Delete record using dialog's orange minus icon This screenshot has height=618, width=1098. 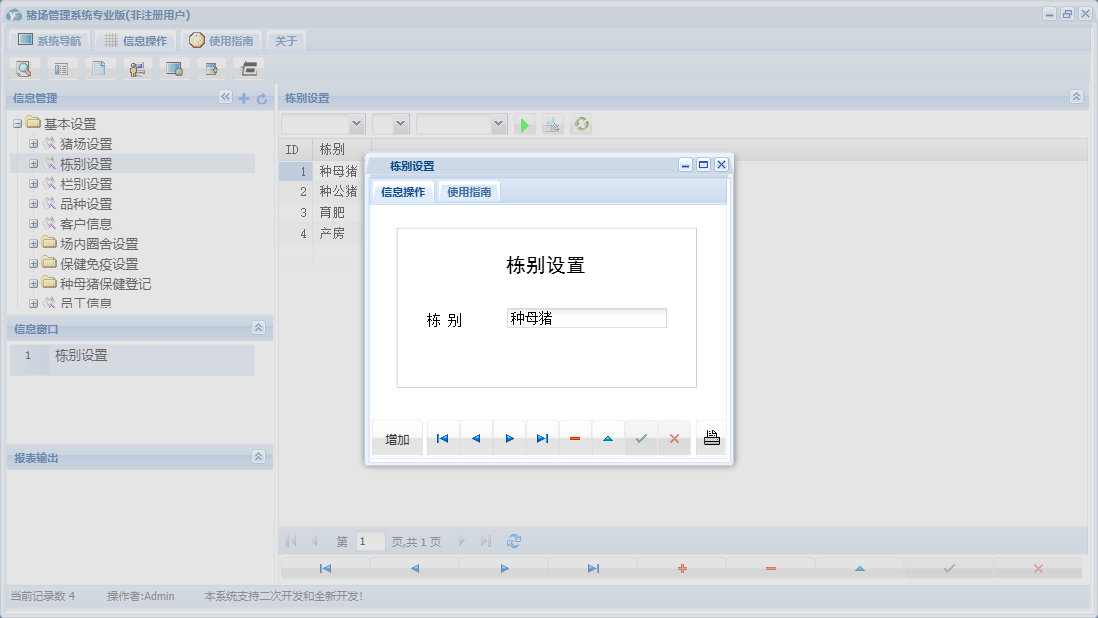[575, 438]
